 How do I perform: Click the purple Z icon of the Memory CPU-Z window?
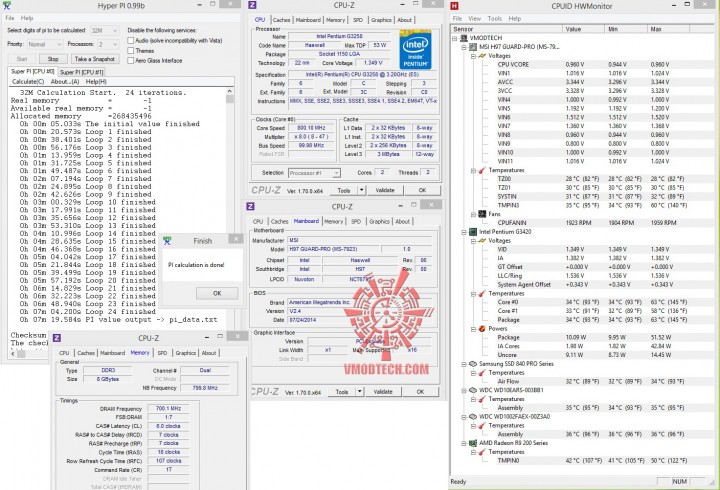pyautogui.click(x=57, y=338)
